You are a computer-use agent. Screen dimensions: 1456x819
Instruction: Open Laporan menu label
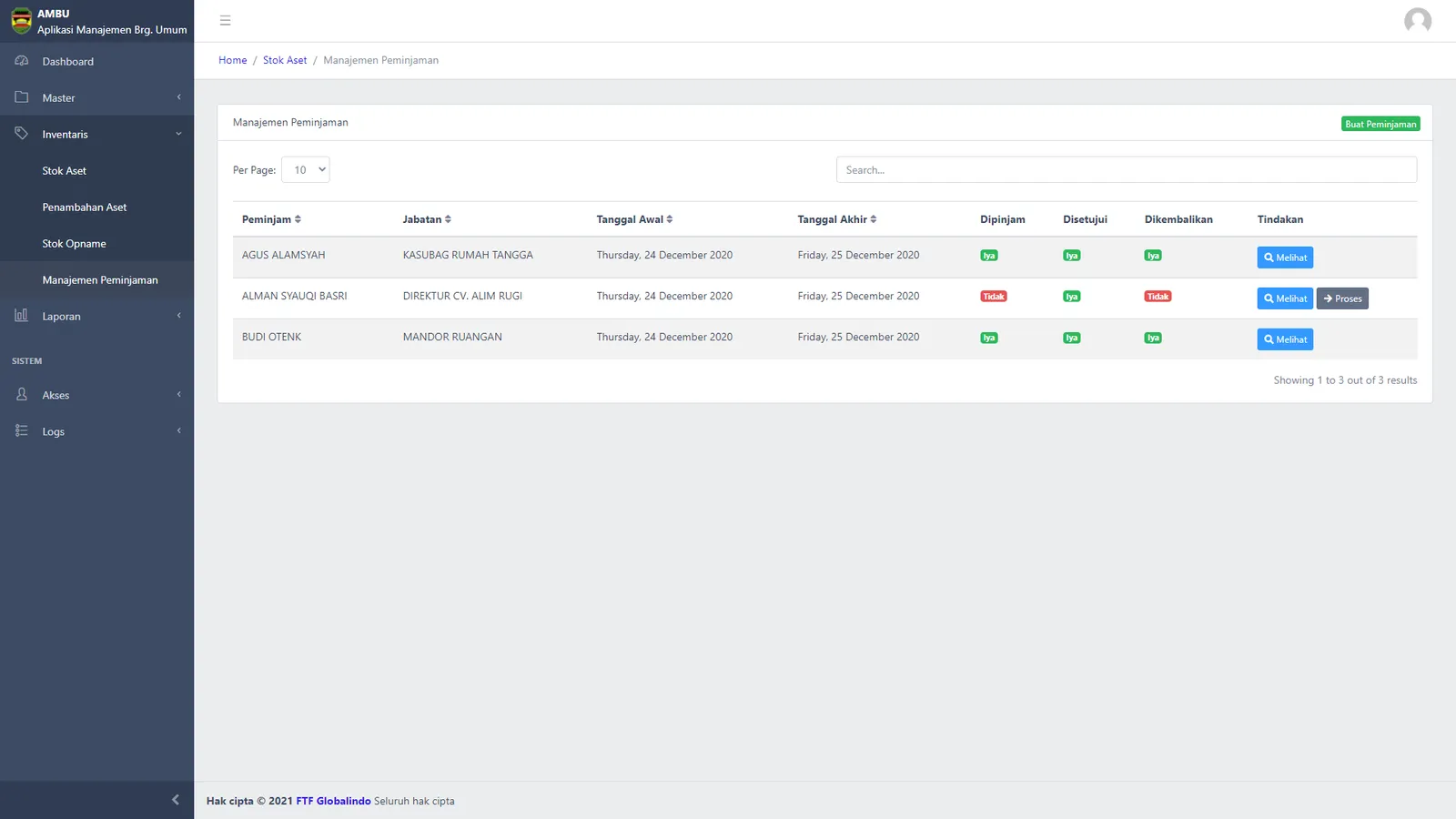tap(61, 317)
